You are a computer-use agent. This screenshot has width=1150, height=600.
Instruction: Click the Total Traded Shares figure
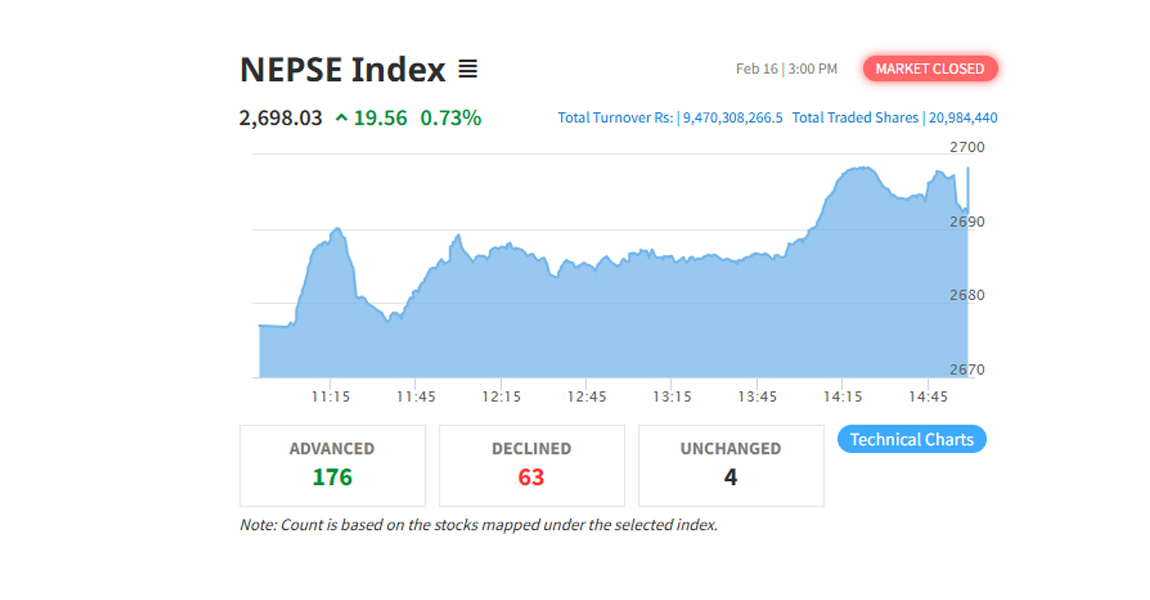962,118
